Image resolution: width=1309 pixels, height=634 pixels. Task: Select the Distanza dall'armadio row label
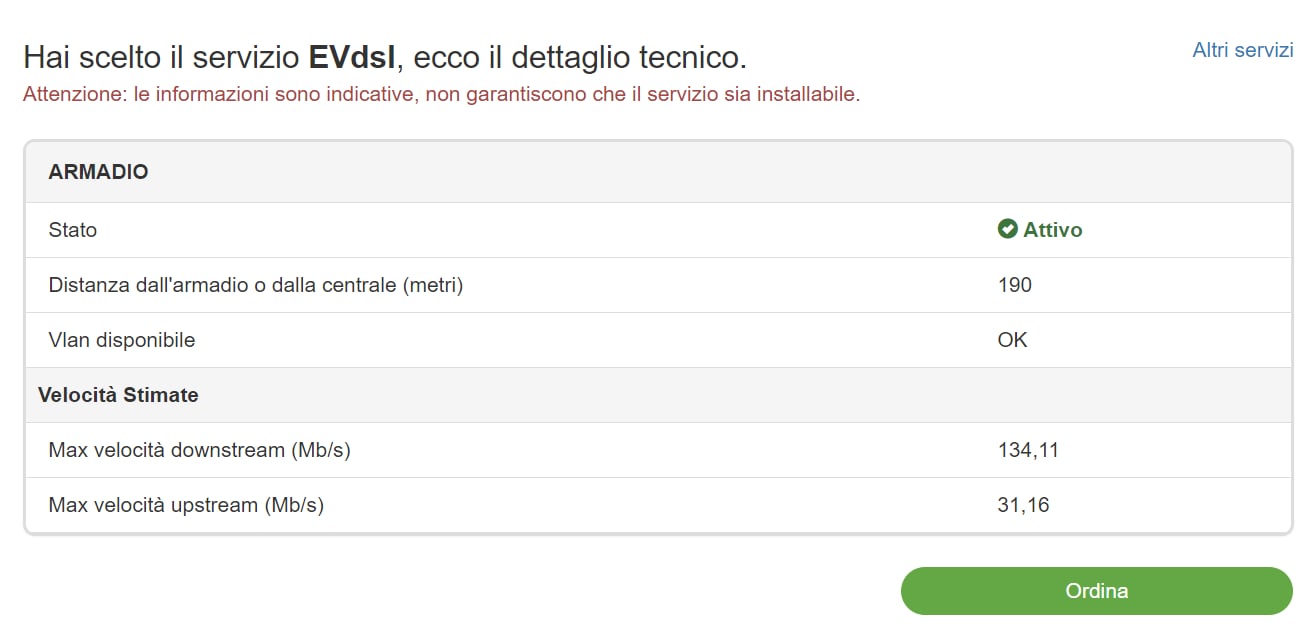coord(256,285)
